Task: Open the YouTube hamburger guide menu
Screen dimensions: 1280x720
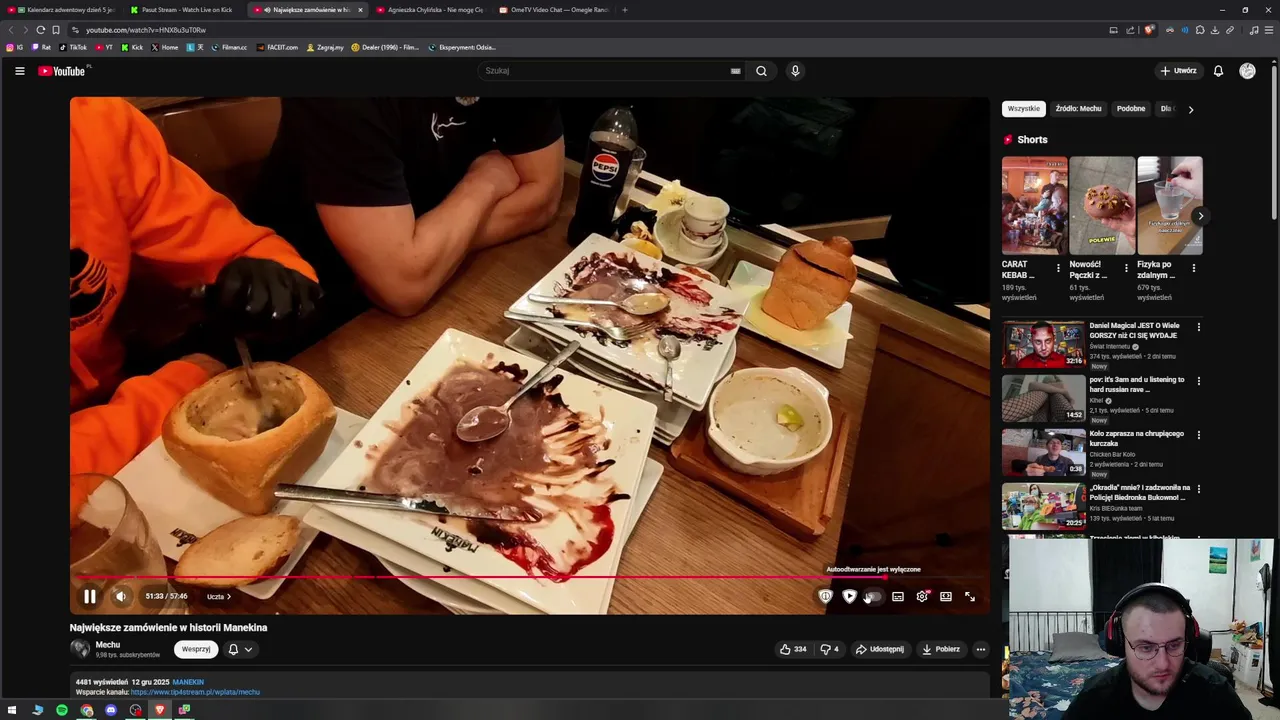Action: [x=19, y=71]
